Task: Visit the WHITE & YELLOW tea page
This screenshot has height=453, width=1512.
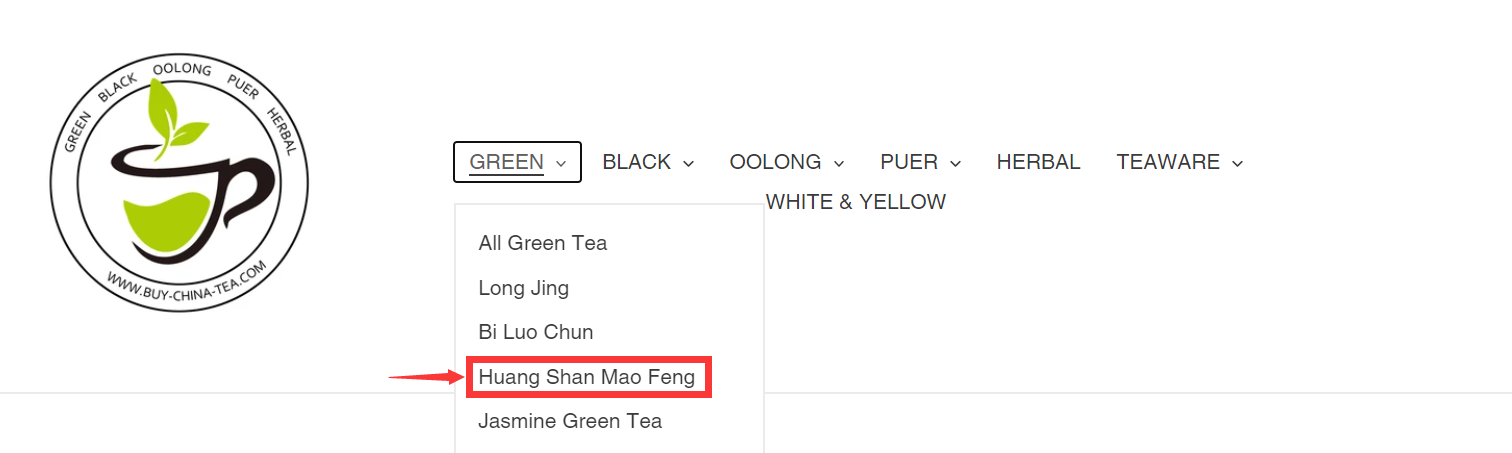Action: coord(856,202)
